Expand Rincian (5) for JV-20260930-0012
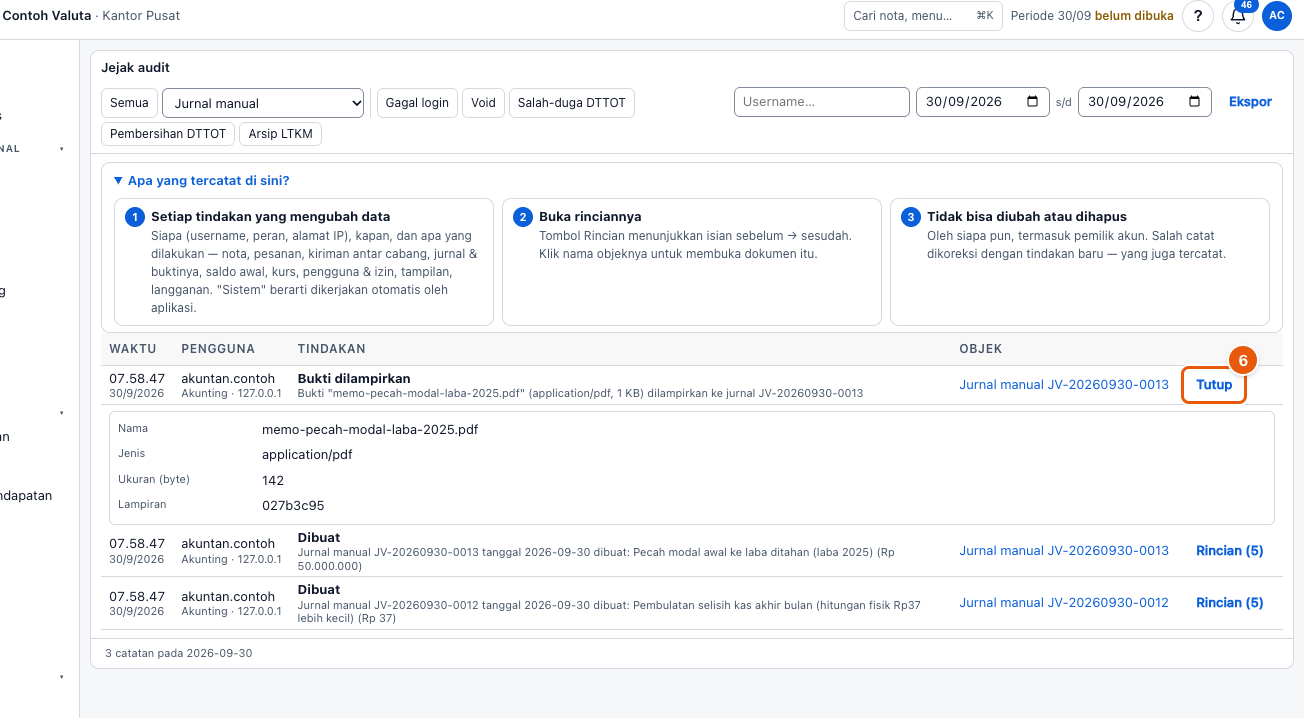The image size is (1304, 718). (1230, 603)
